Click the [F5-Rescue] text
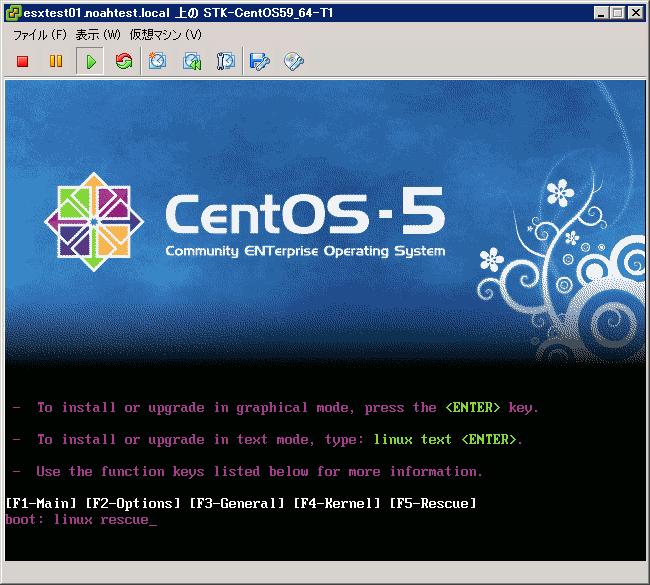 (433, 503)
